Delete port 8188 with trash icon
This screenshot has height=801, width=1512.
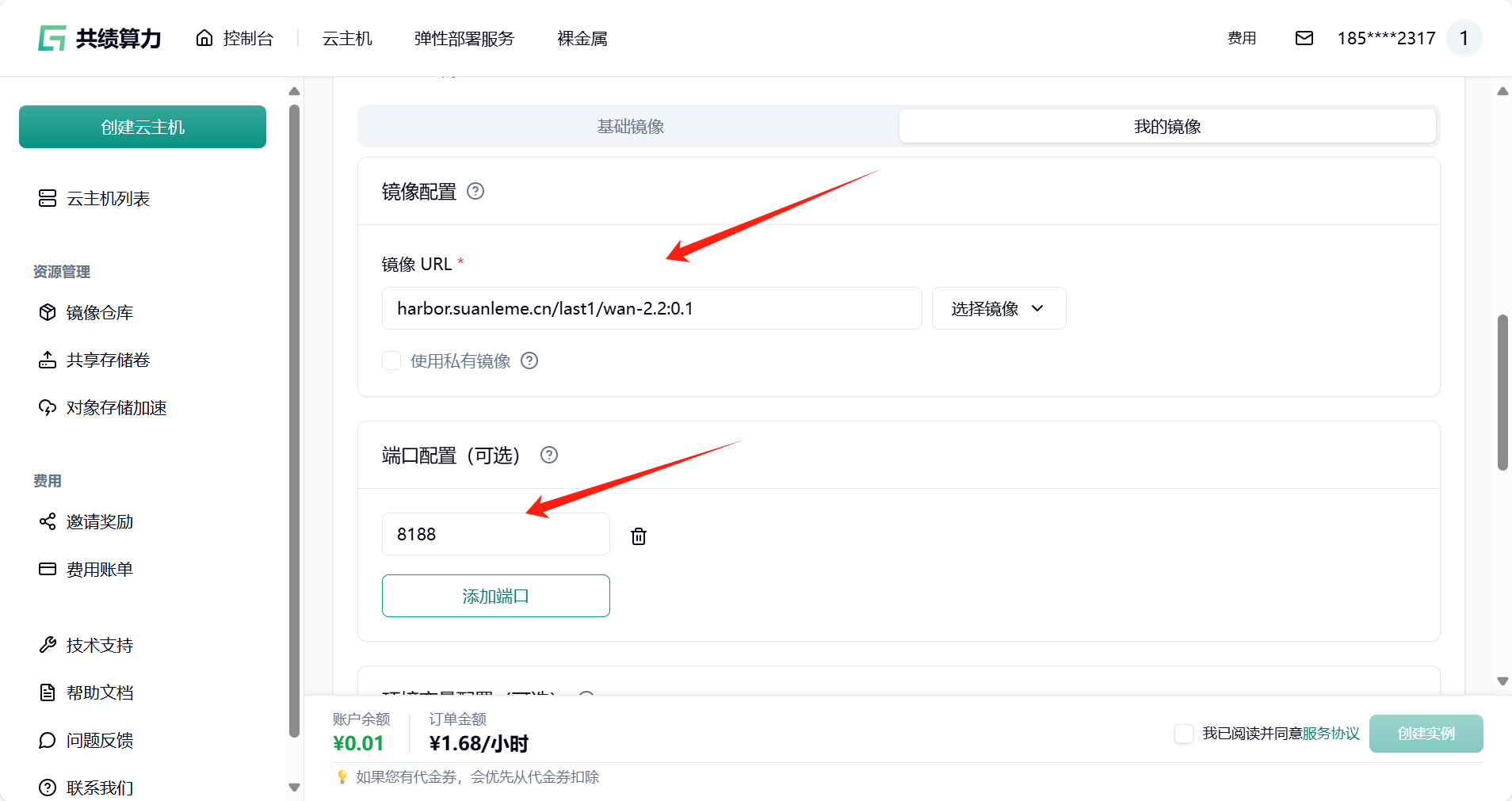coord(638,536)
